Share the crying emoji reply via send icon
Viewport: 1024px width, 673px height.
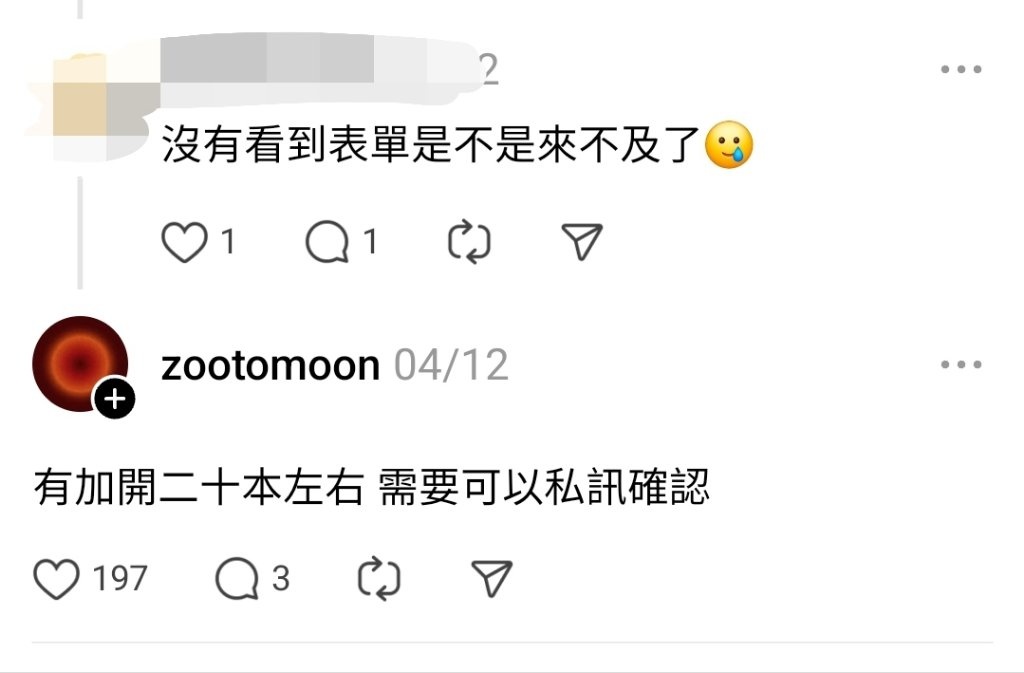click(x=582, y=242)
